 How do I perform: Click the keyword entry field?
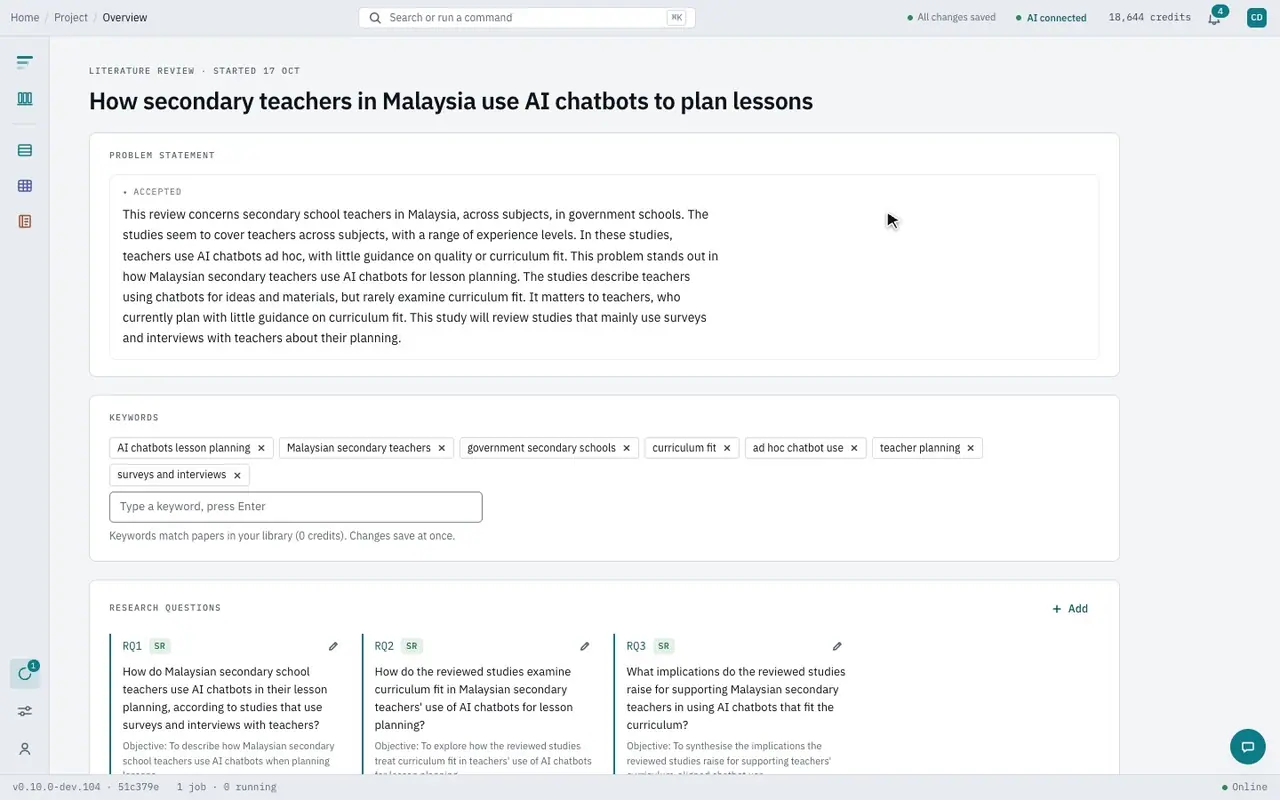296,507
